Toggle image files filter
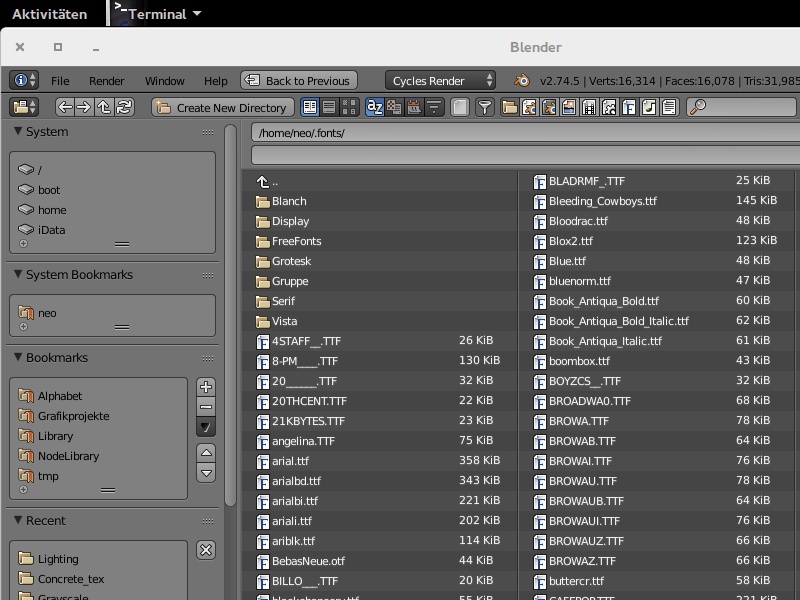Screen dimensions: 800x600 pos(569,107)
